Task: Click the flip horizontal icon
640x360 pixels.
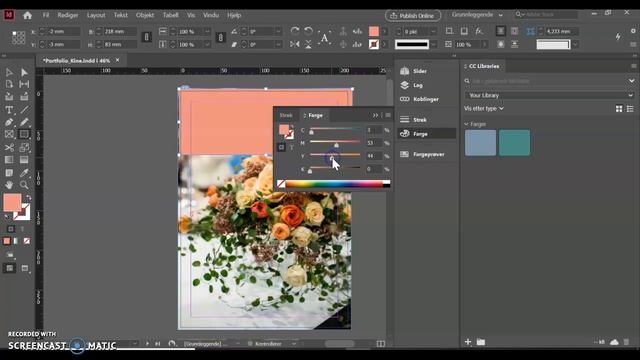Action: 295,44
